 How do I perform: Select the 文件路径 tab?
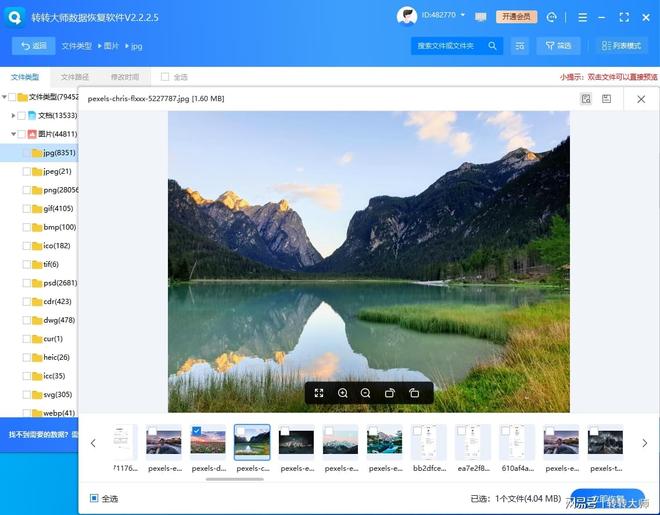pos(75,77)
